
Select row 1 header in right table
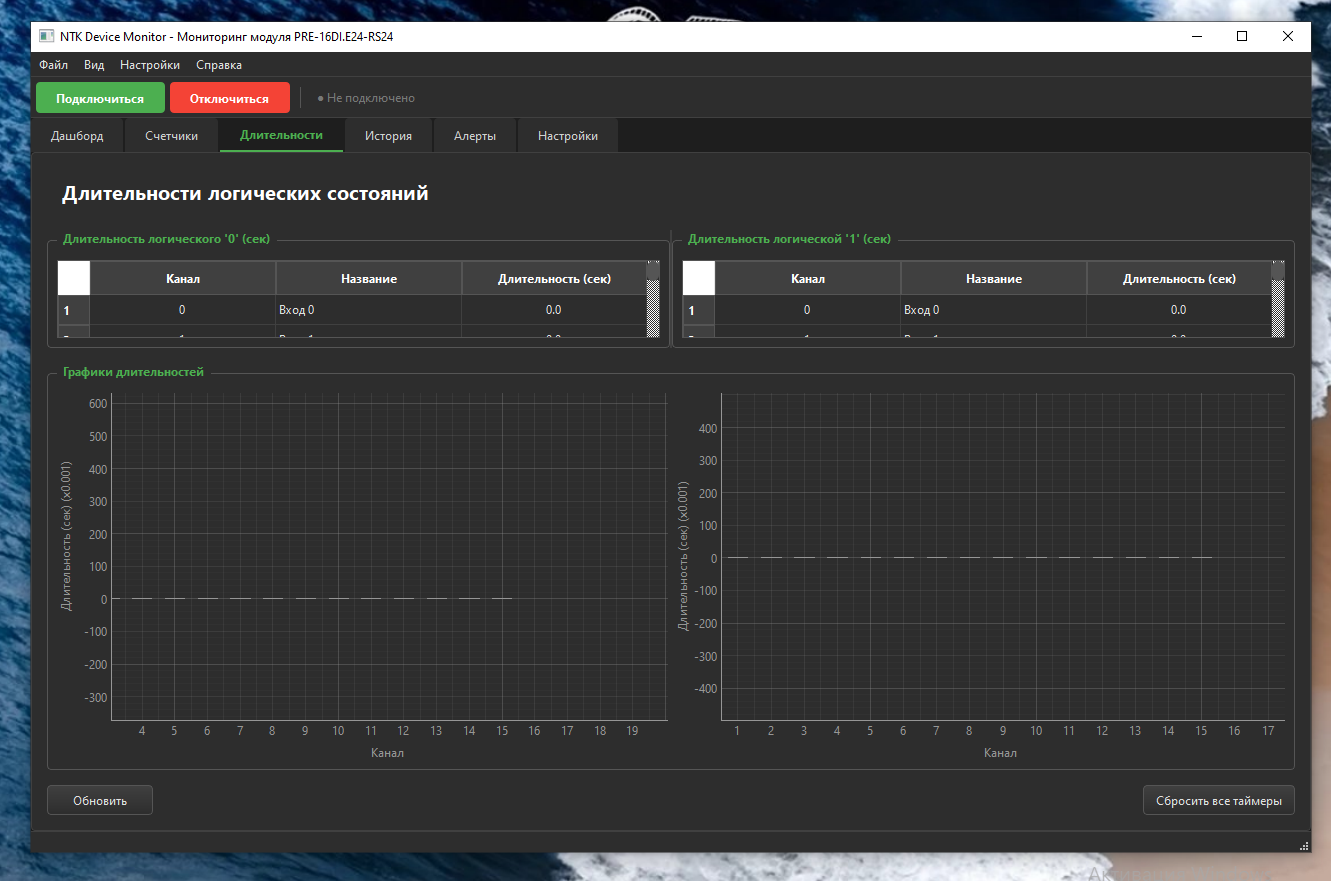(x=698, y=310)
